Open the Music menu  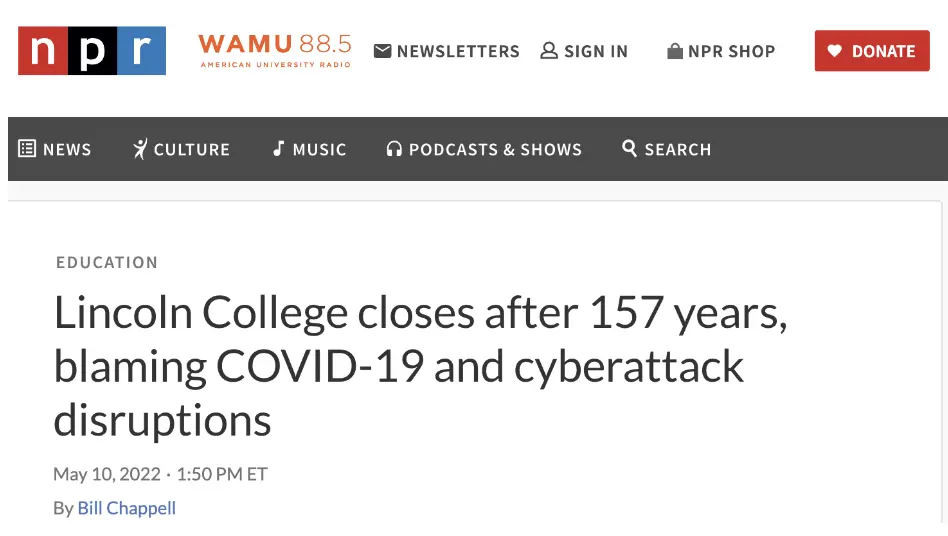(x=319, y=150)
